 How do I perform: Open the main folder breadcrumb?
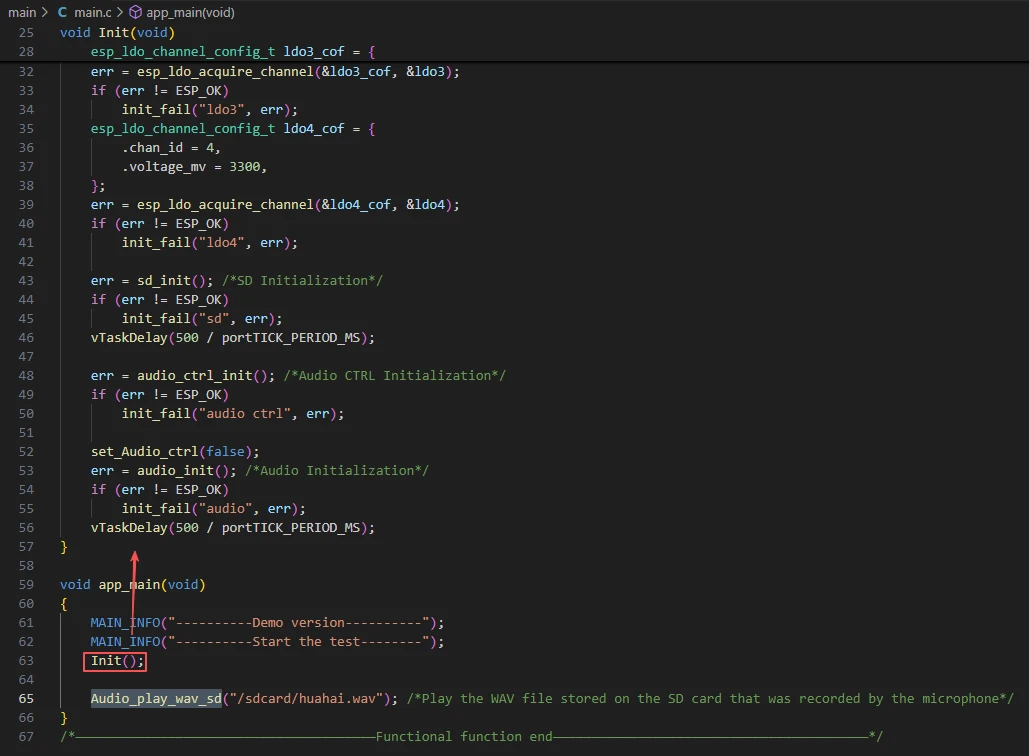coord(22,13)
